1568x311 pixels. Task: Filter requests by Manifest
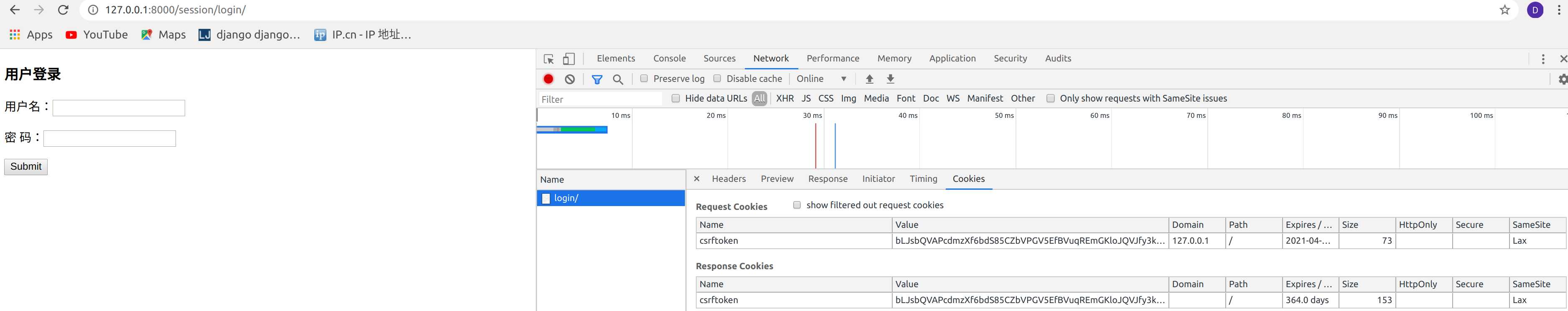pyautogui.click(x=985, y=99)
